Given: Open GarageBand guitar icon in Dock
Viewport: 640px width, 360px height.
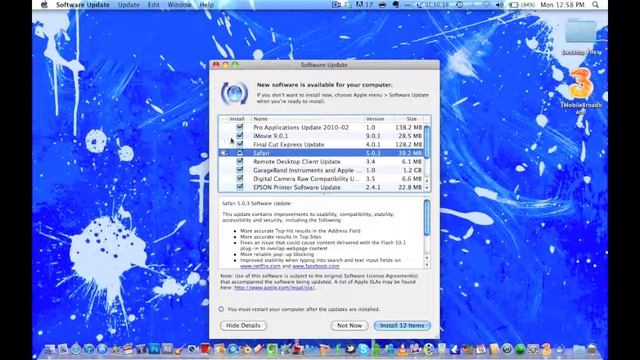Looking at the screenshot, I should click(180, 349).
